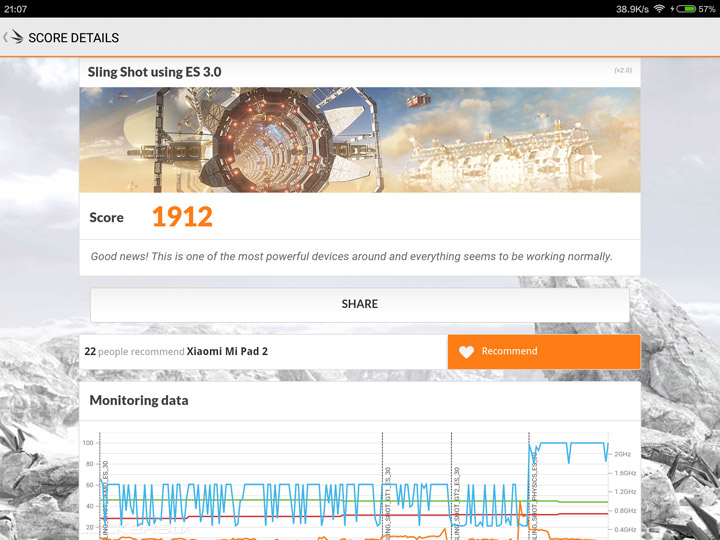Tap the Good news result message

[x=351, y=256]
